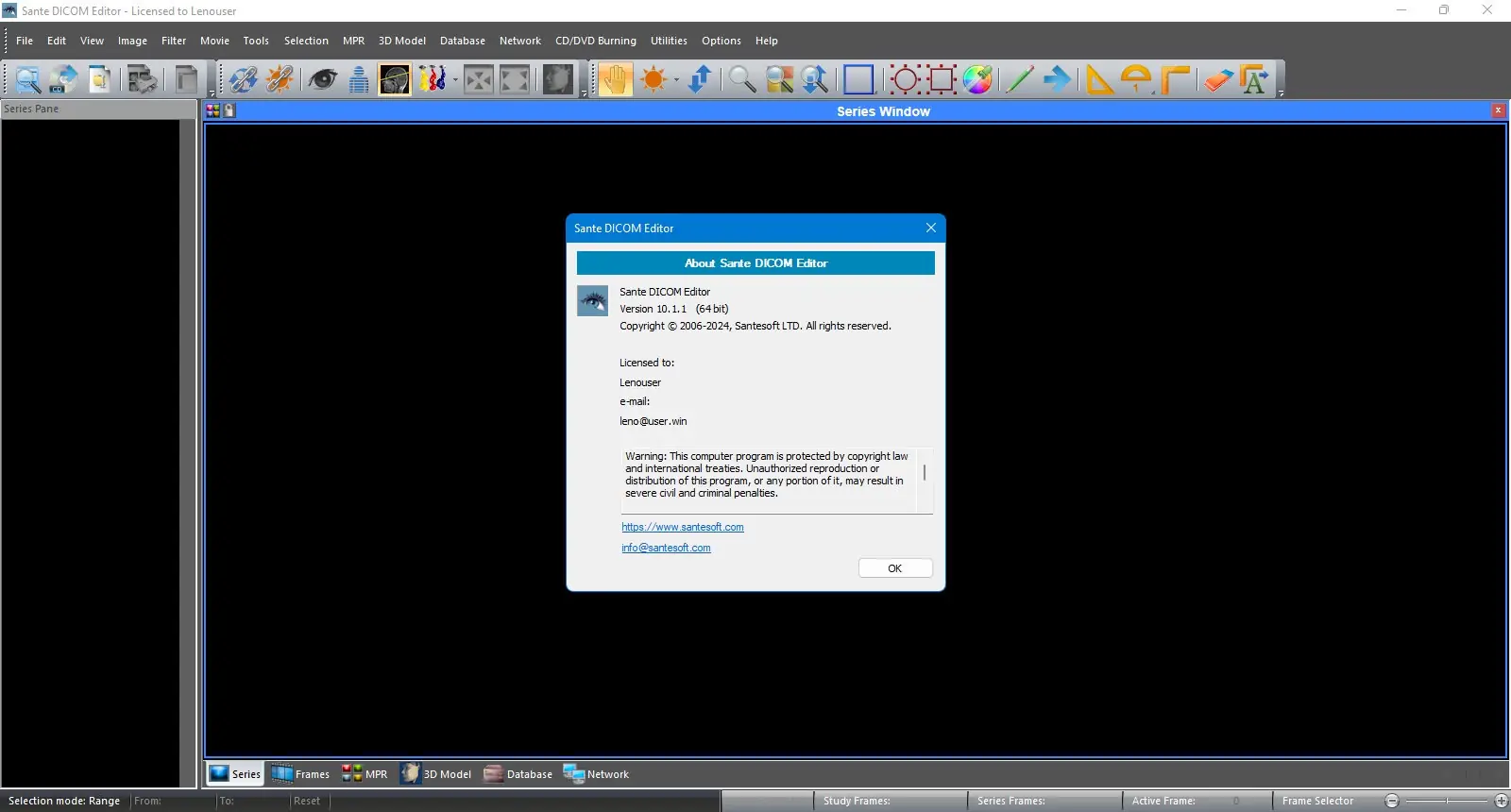Expand dropdown next to colored figures icon
This screenshot has width=1511, height=812.
click(x=454, y=80)
